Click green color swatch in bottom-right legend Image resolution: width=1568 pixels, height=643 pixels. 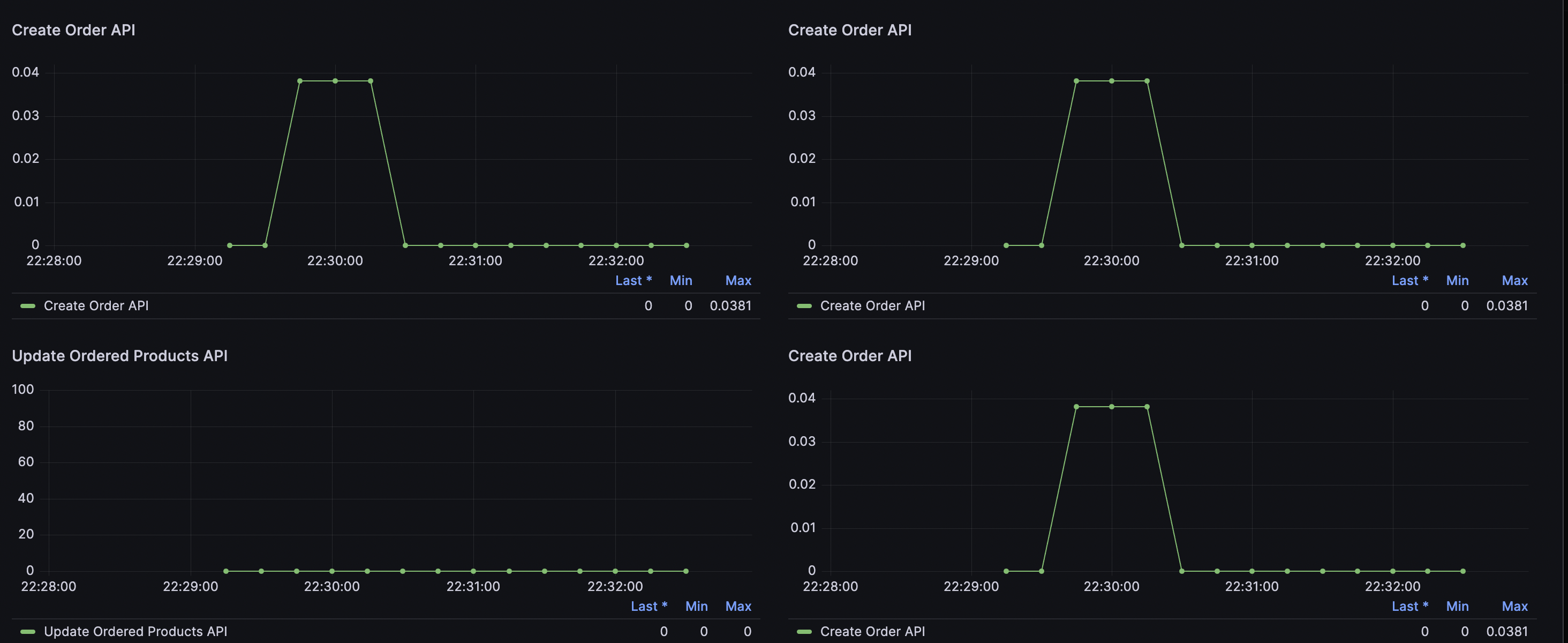803,631
